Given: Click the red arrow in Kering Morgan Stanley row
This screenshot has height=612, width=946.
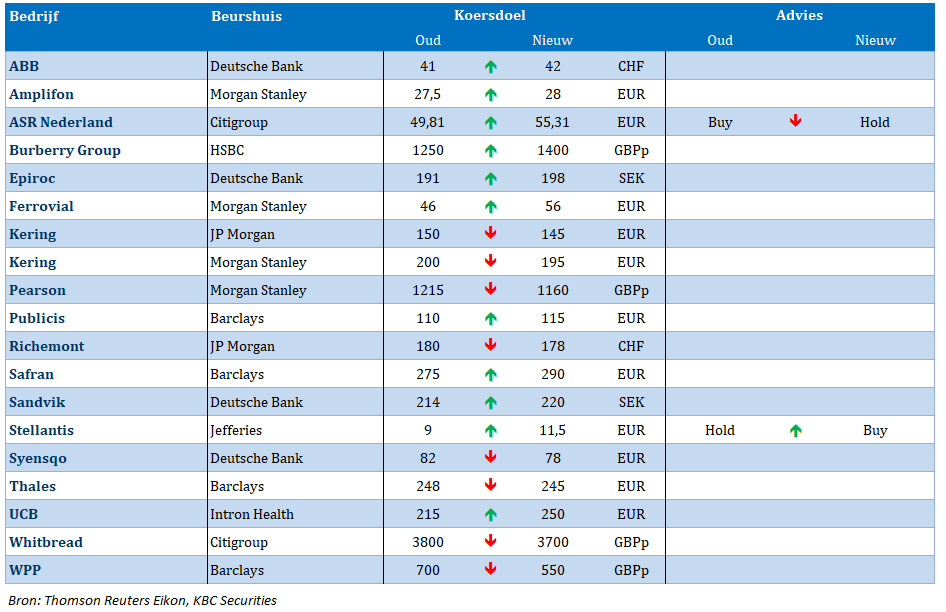Looking at the screenshot, I should click(x=490, y=261).
